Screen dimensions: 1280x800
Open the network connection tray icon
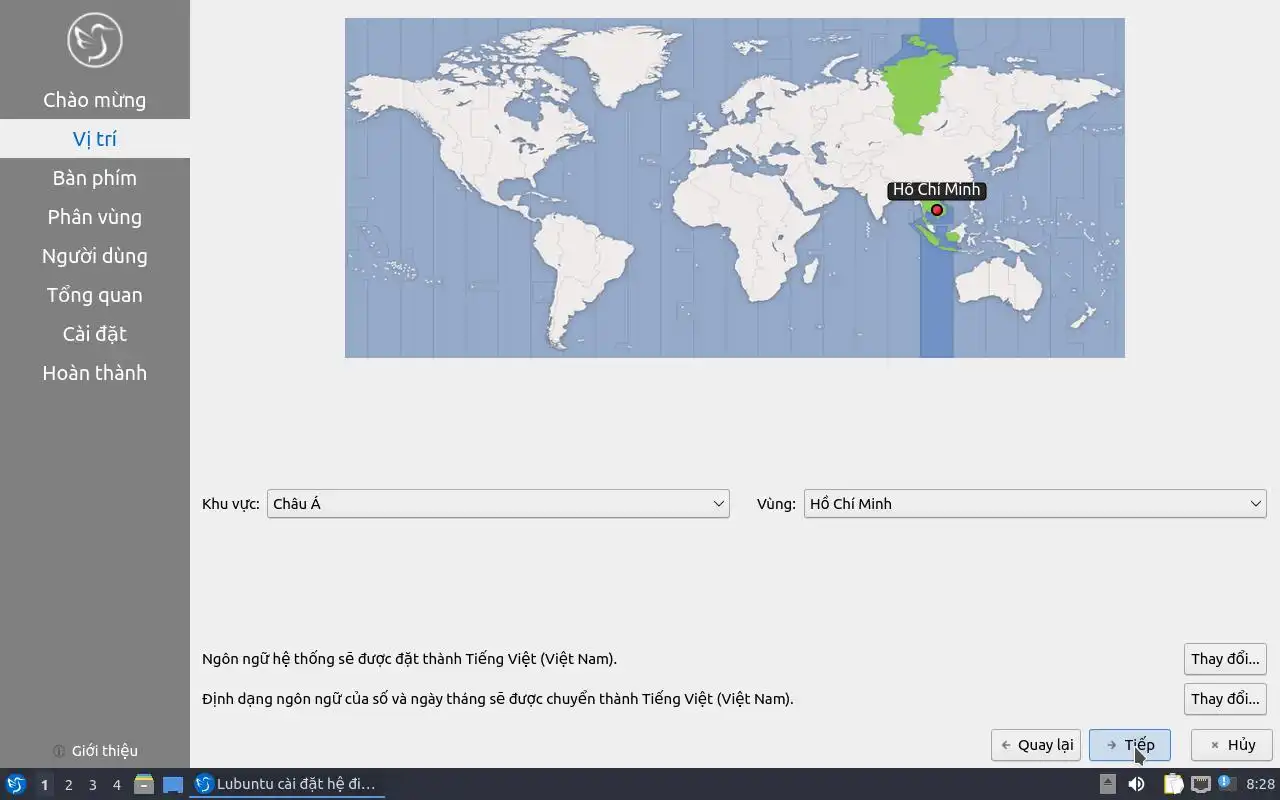pos(1201,784)
